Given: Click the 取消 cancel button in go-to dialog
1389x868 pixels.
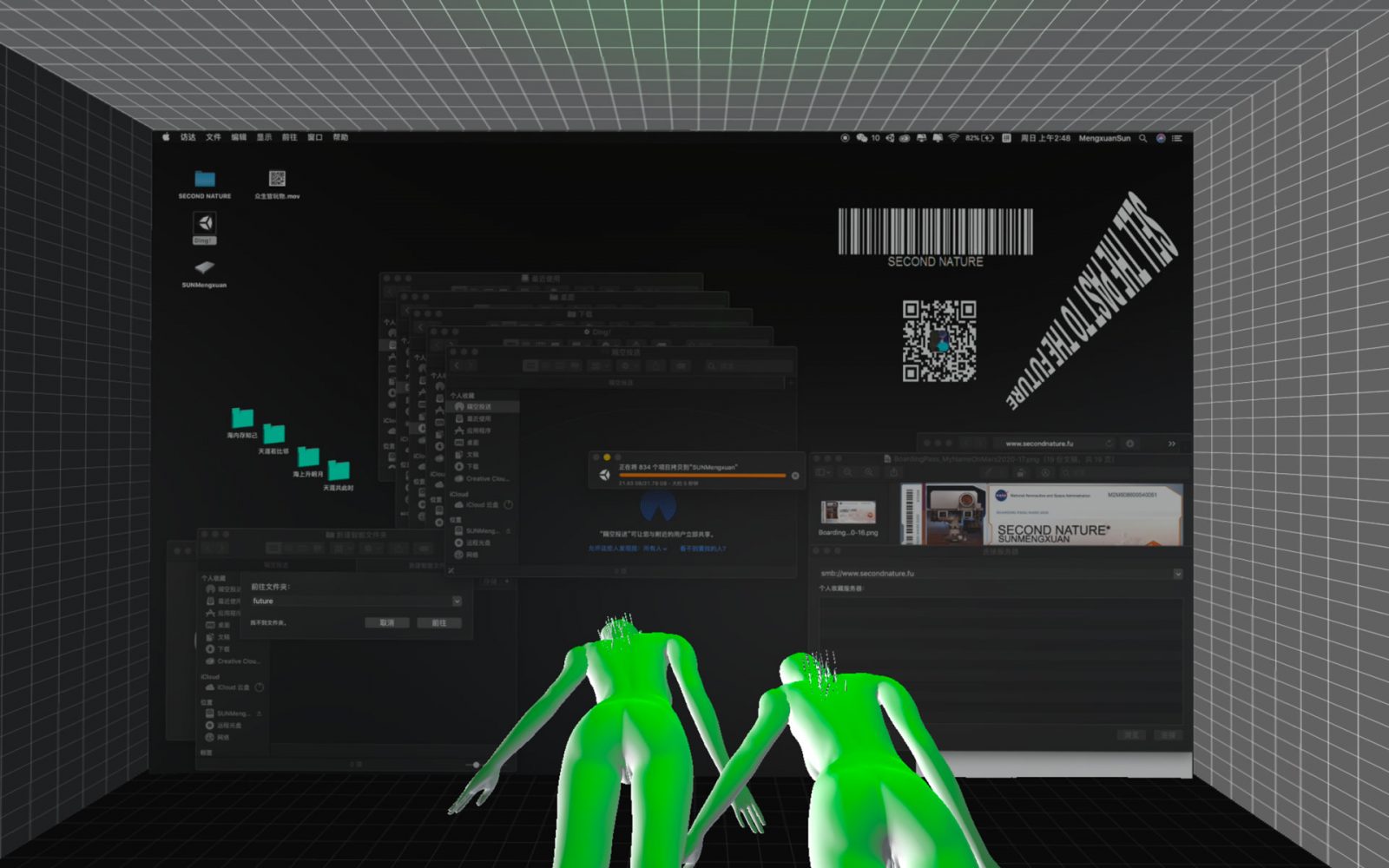Looking at the screenshot, I should pyautogui.click(x=386, y=622).
